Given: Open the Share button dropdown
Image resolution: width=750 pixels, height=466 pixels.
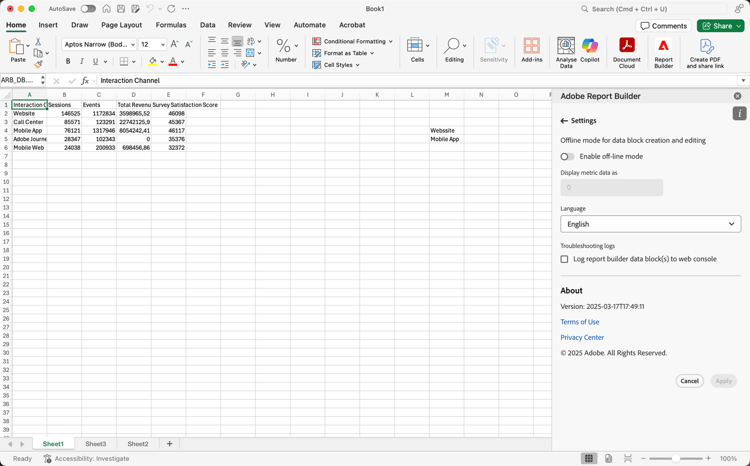Looking at the screenshot, I should (x=739, y=26).
